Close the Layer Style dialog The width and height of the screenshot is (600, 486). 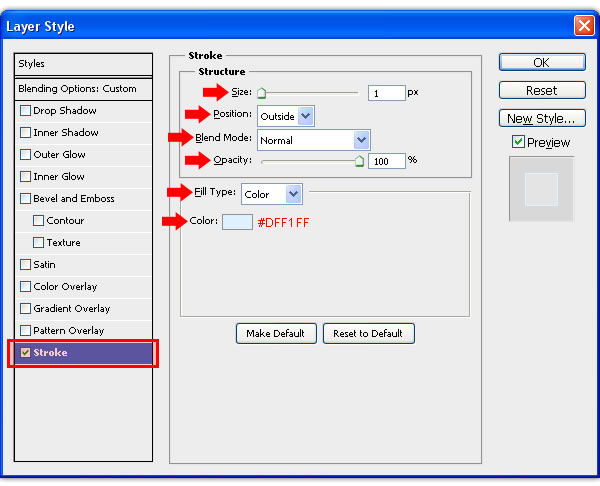click(584, 26)
